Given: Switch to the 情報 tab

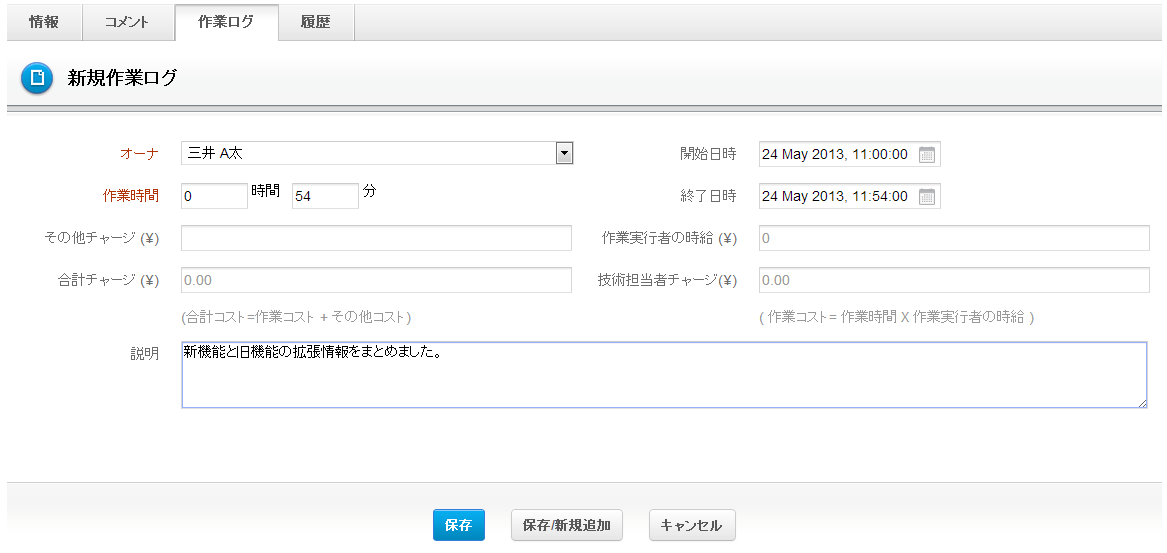Looking at the screenshot, I should coord(43,21).
